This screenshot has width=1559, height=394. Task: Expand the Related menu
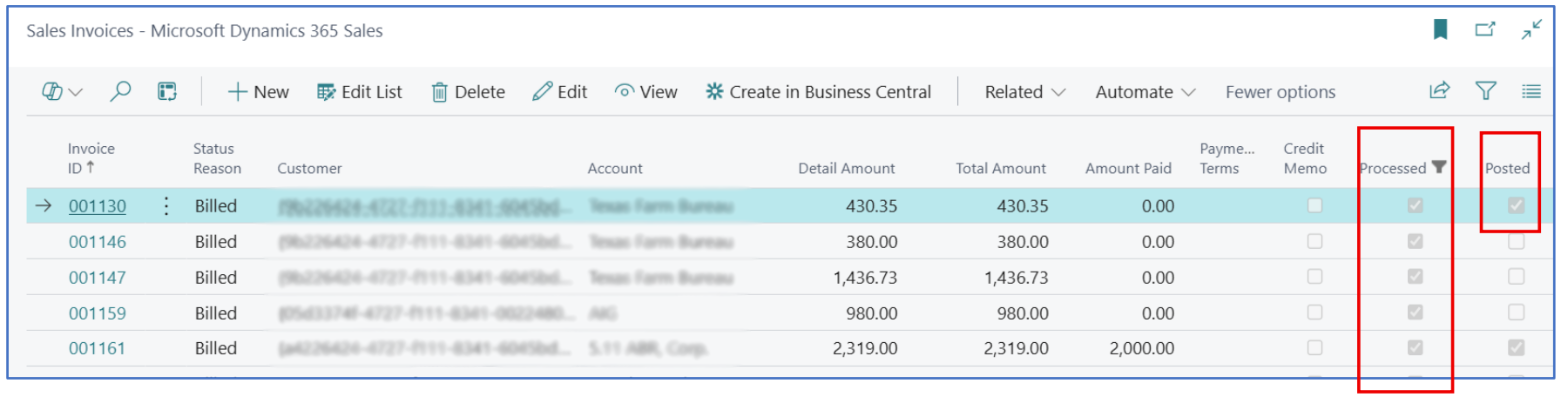click(x=1025, y=92)
